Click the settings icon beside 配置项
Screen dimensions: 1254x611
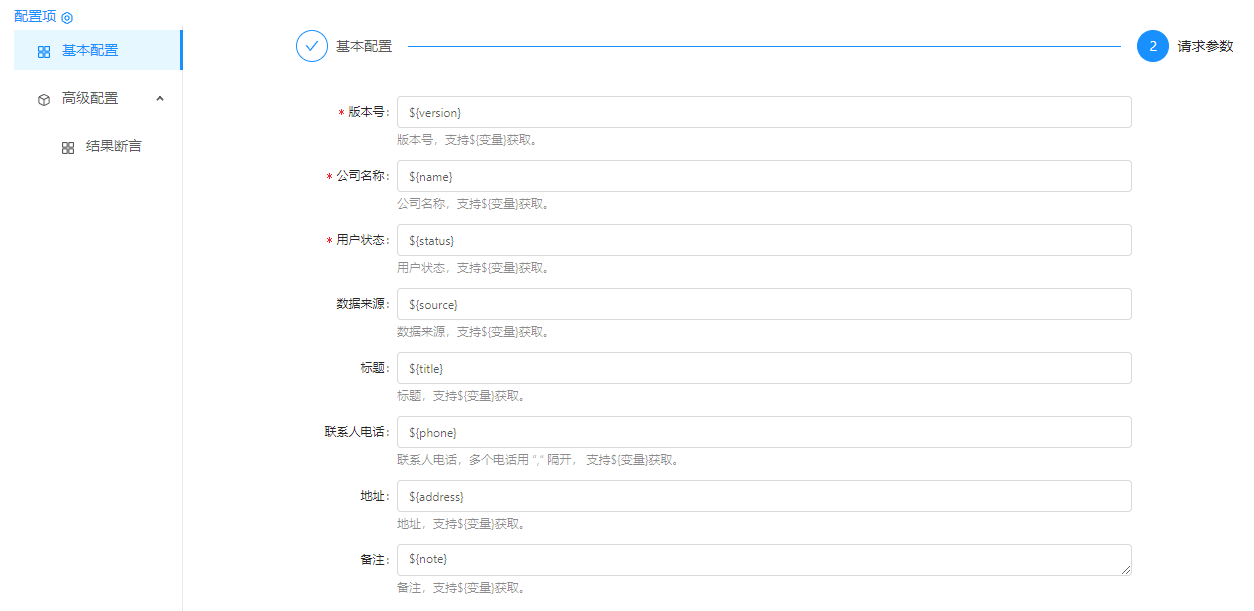67,18
